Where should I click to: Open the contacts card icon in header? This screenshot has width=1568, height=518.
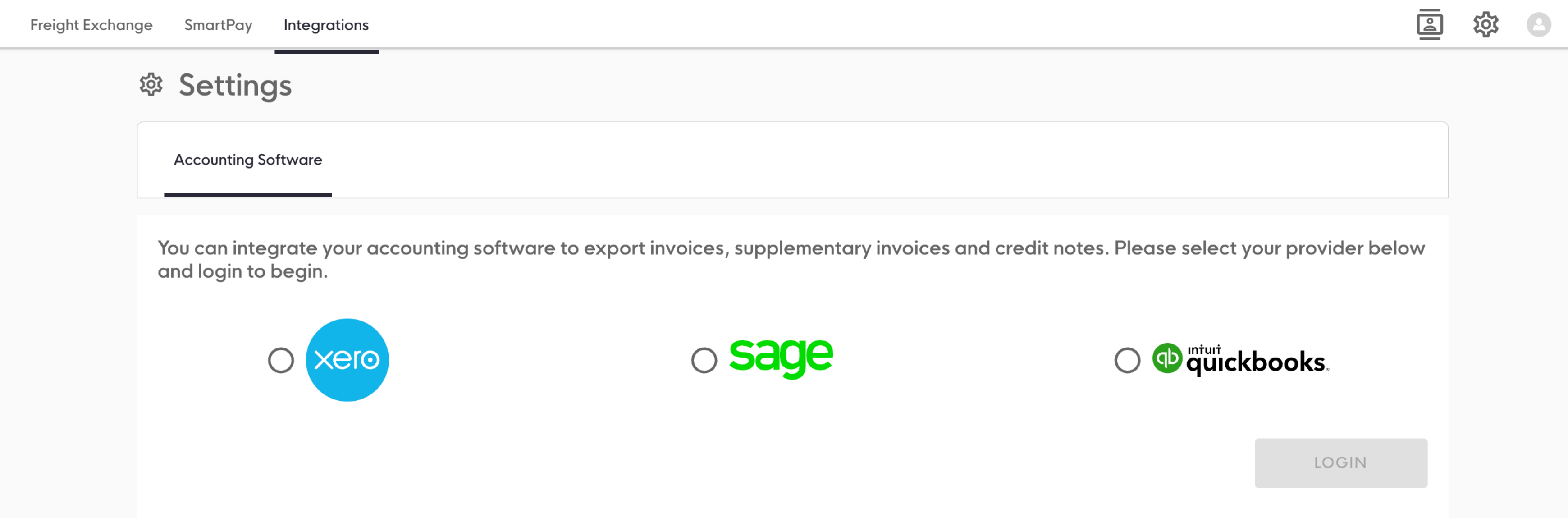[x=1429, y=24]
